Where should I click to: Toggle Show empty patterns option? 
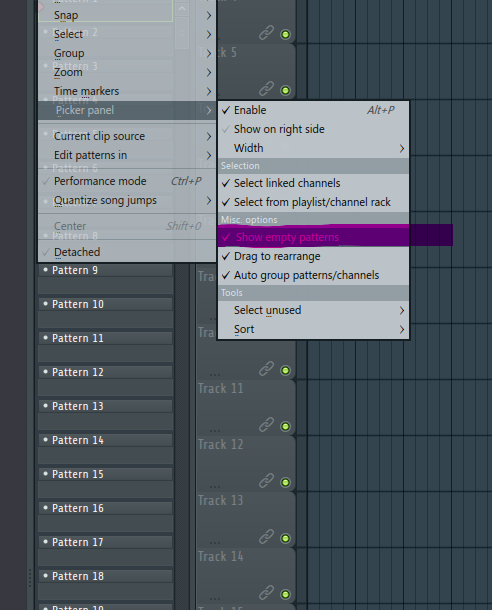point(313,237)
